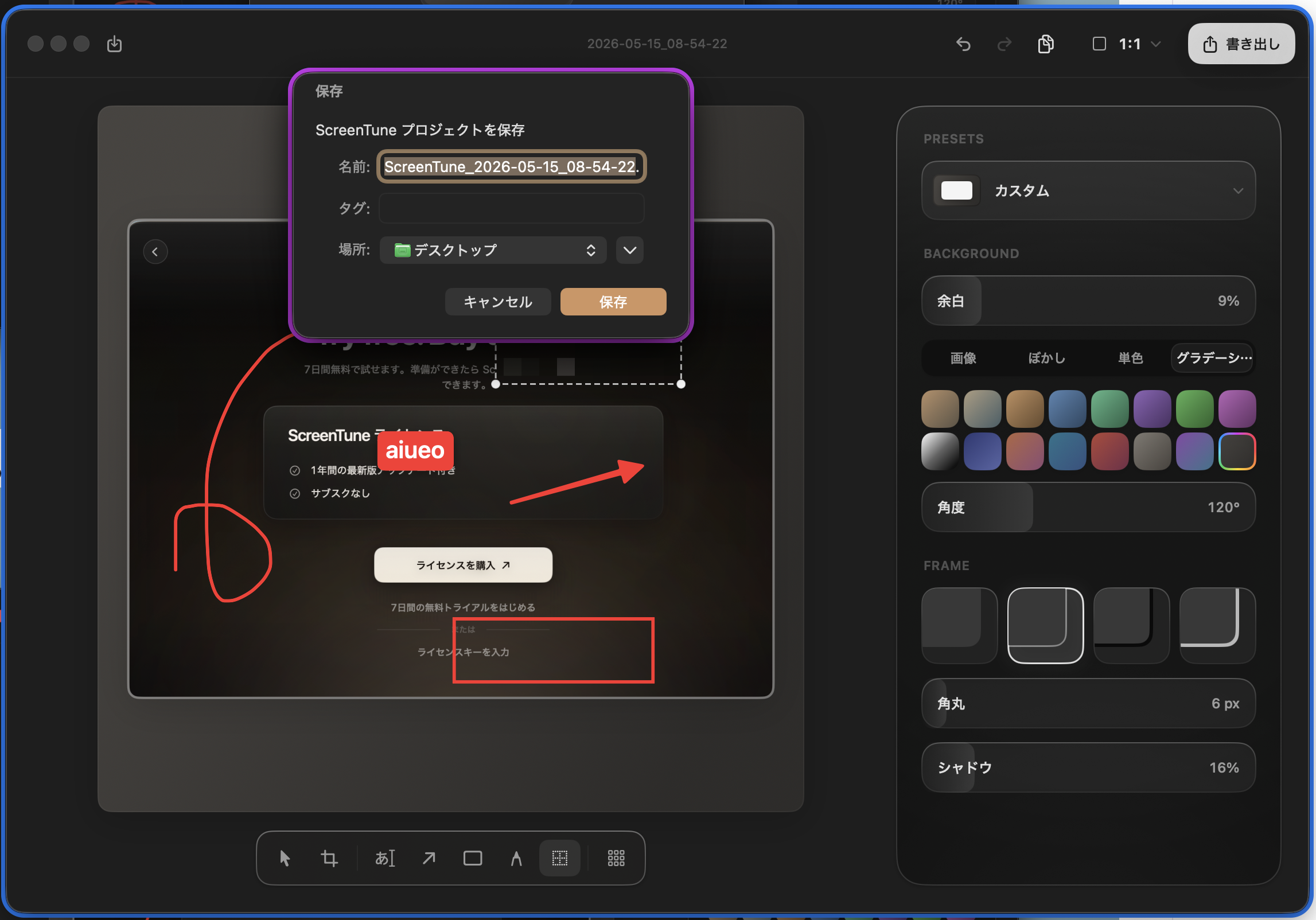
Task: Select the pointer selection tool
Action: pyautogui.click(x=285, y=858)
